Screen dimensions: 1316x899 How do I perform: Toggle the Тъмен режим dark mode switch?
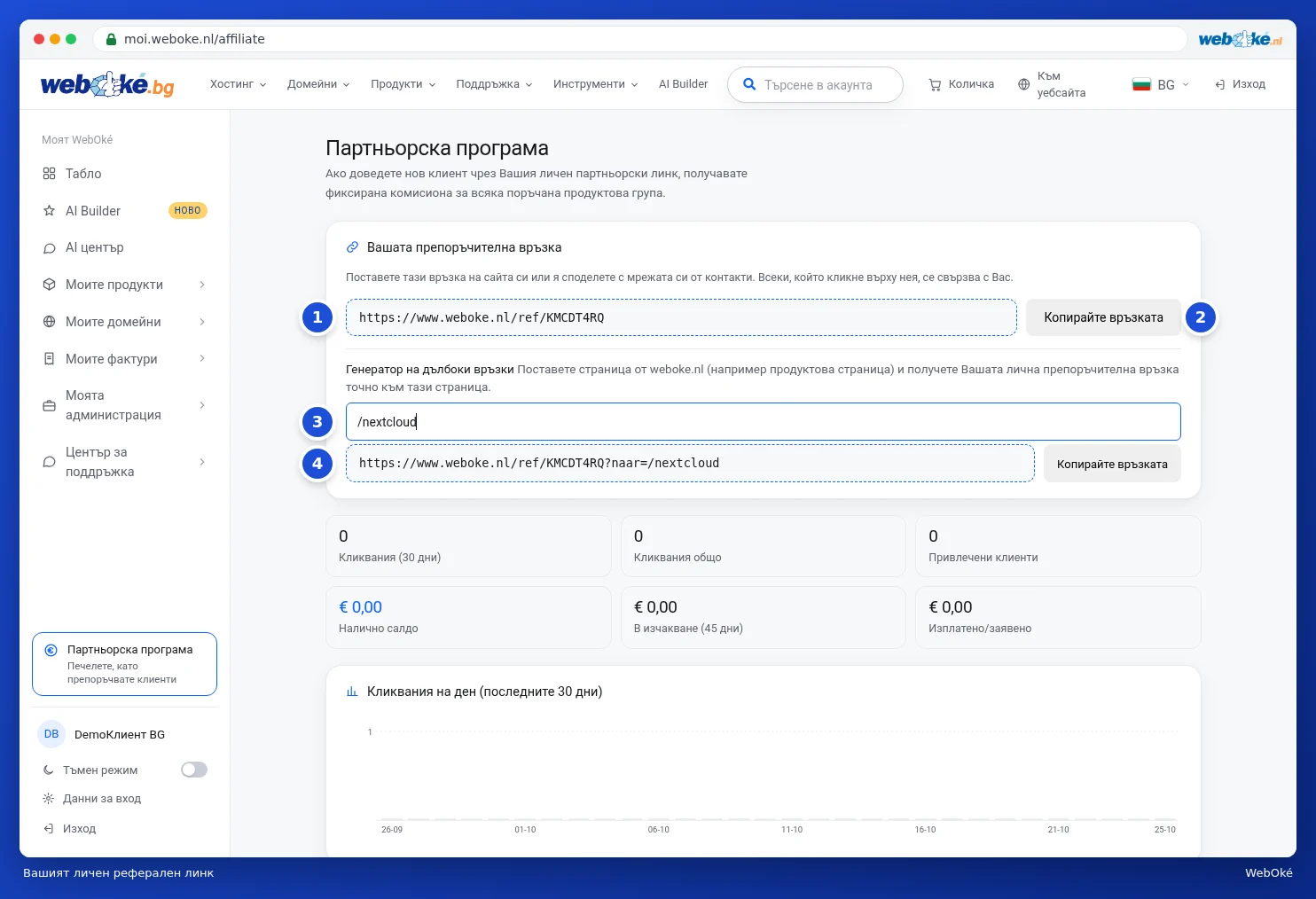coord(194,770)
